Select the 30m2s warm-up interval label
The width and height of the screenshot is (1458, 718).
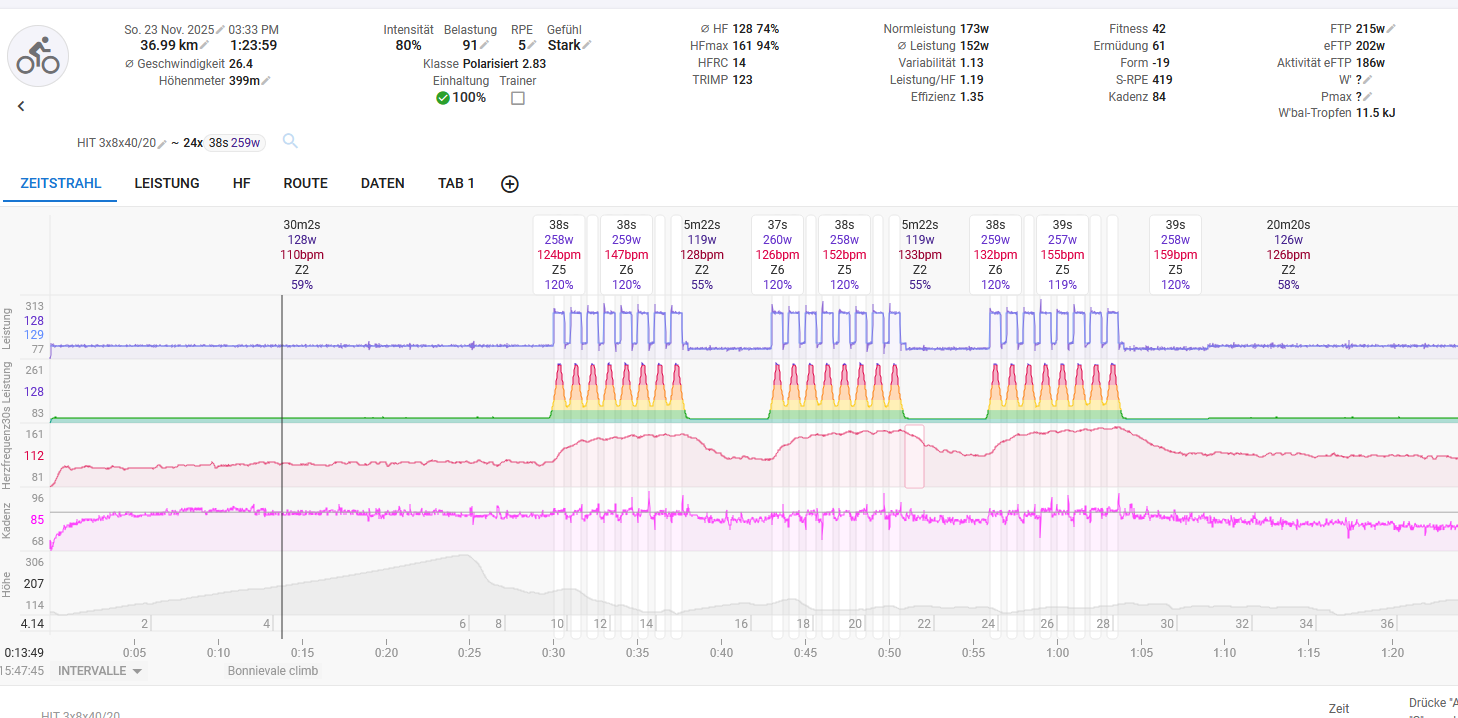301,225
